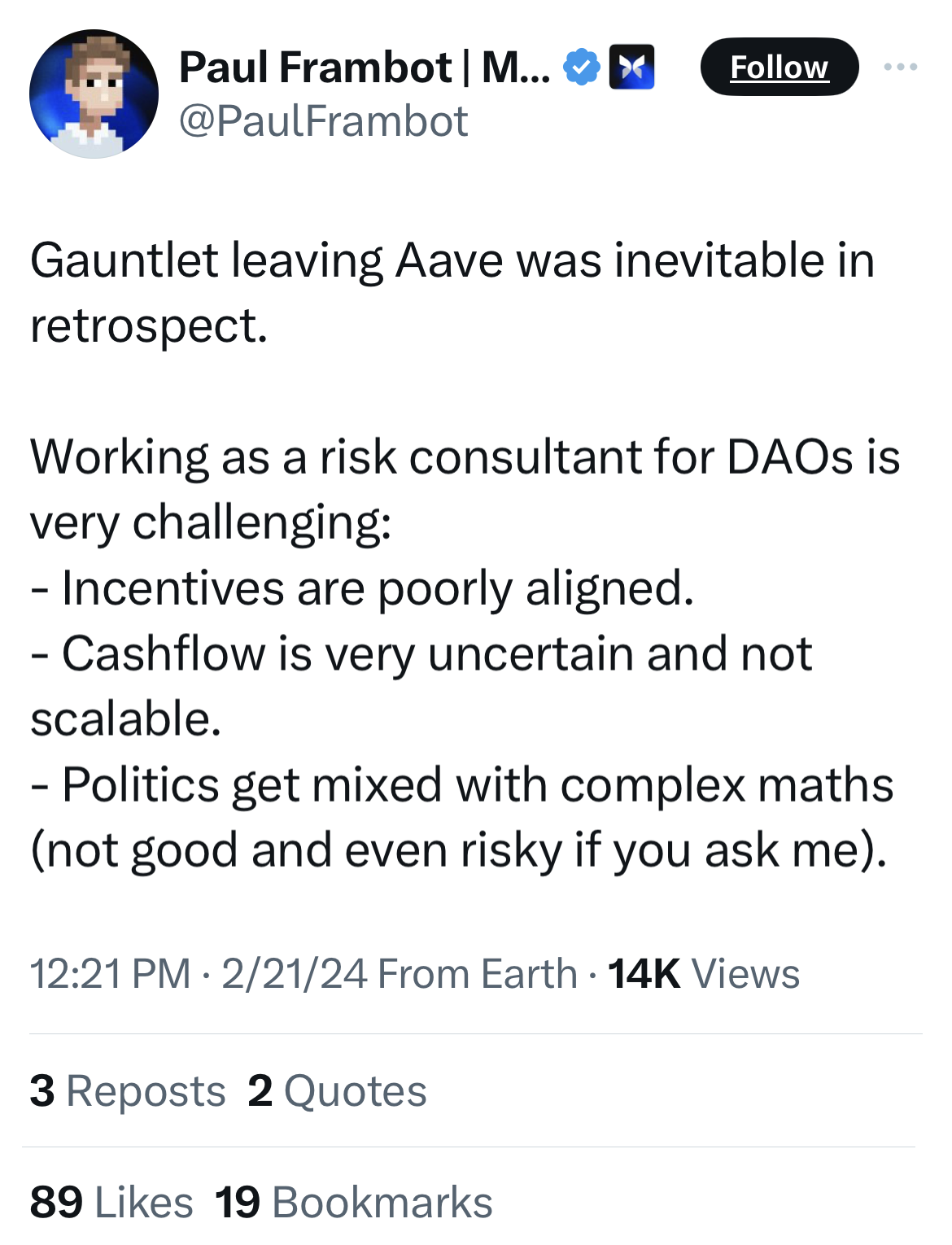The image size is (952, 1245).
Task: Click the line about risk consultant for DAOs
Action: [465, 457]
